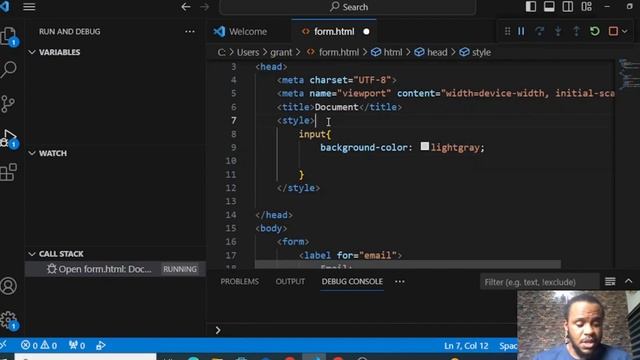Open the hamburger application menu
This screenshot has height=360, width=640.
(x=29, y=7)
